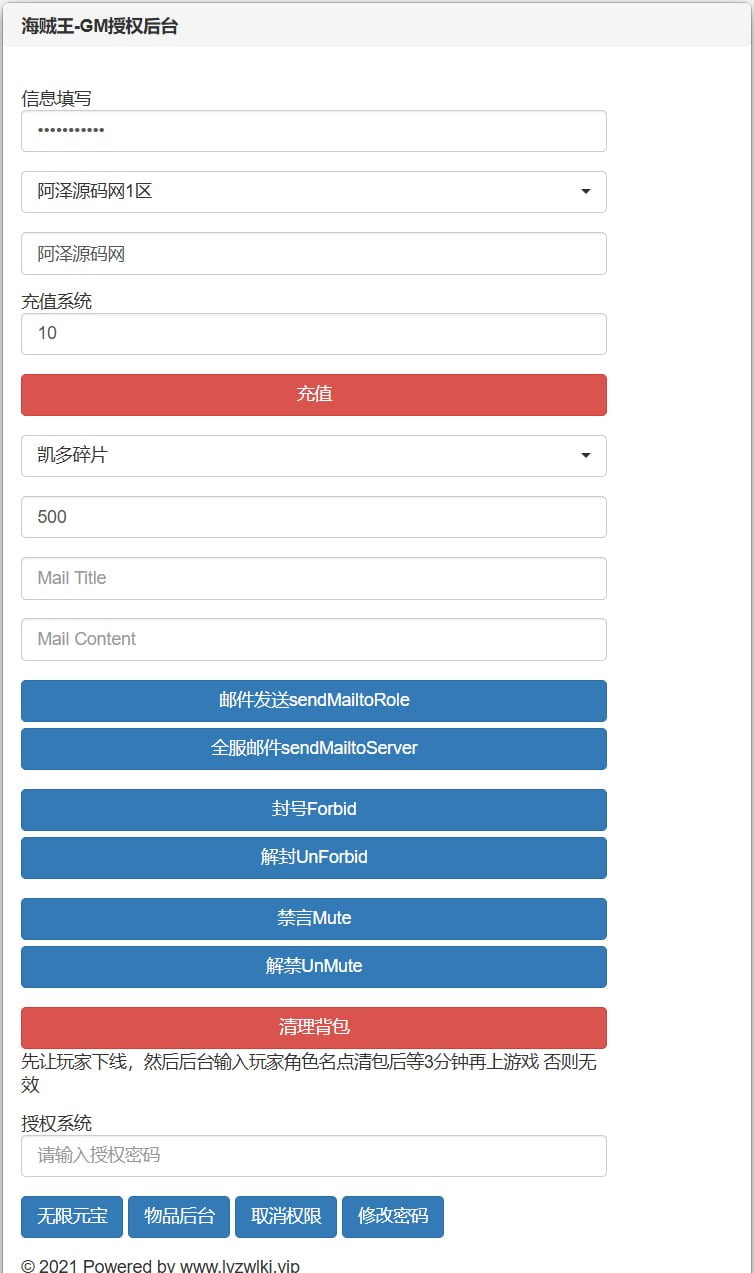Click the 取消权限 button
Image resolution: width=754 pixels, height=1273 pixels.
pyautogui.click(x=286, y=1217)
